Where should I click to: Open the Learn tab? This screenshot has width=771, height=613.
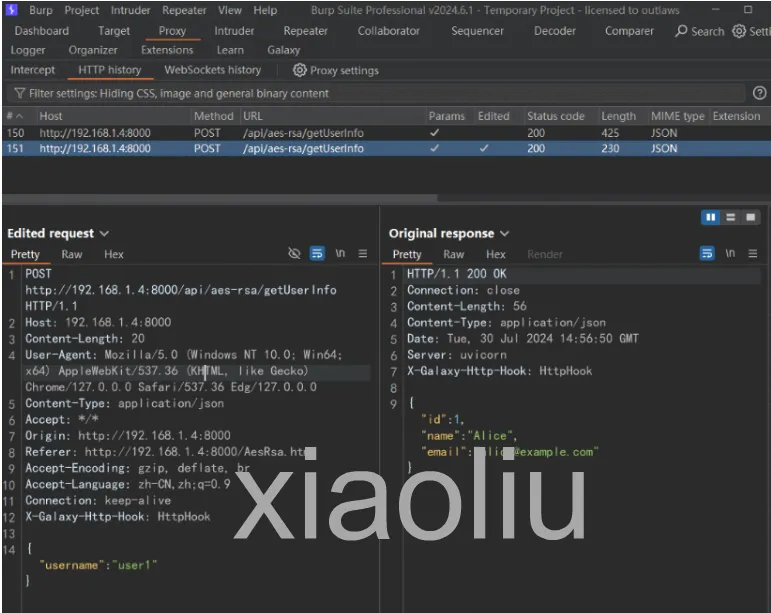(x=230, y=50)
